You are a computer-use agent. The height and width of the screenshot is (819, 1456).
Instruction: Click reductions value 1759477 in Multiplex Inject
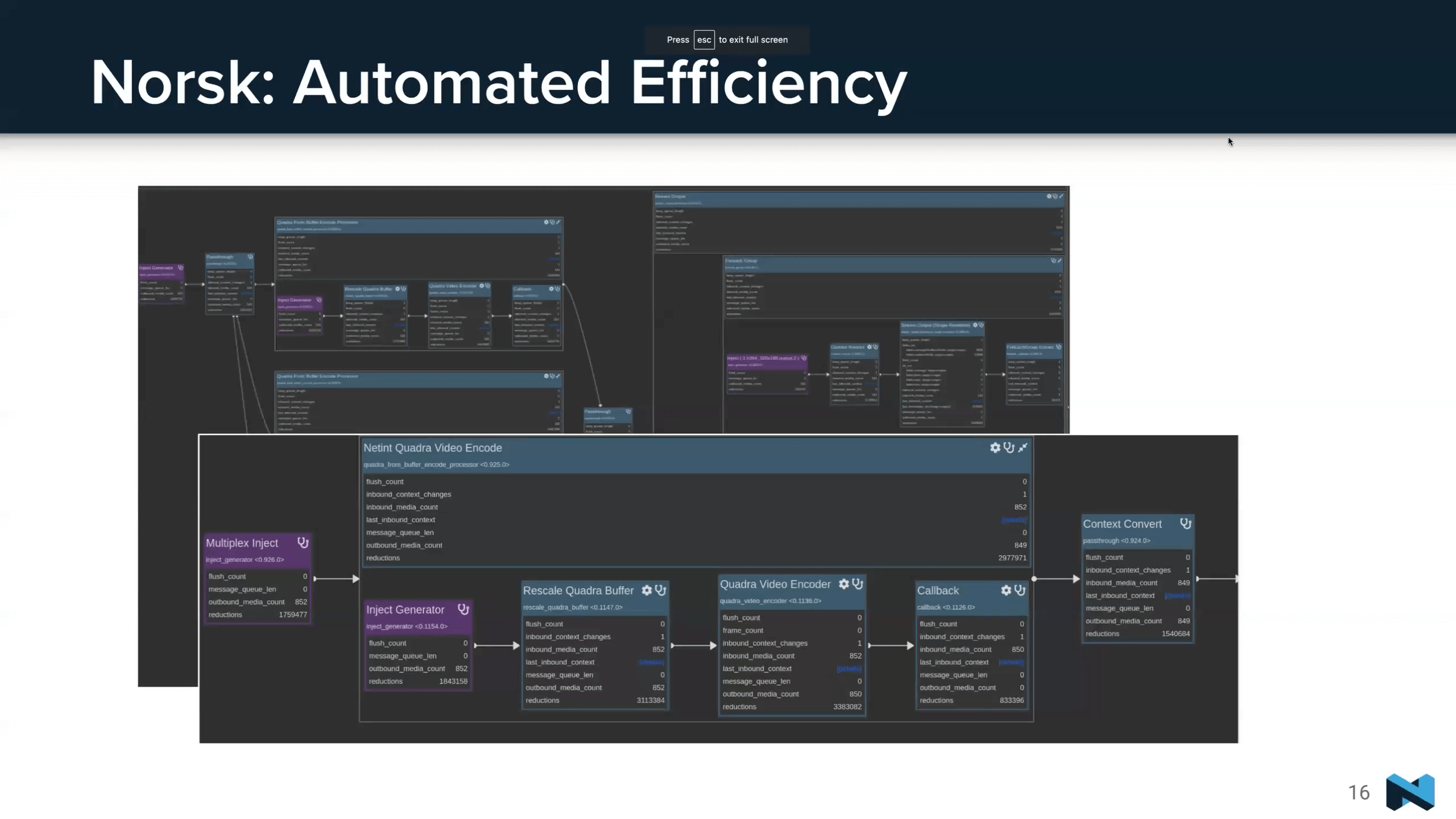point(293,615)
